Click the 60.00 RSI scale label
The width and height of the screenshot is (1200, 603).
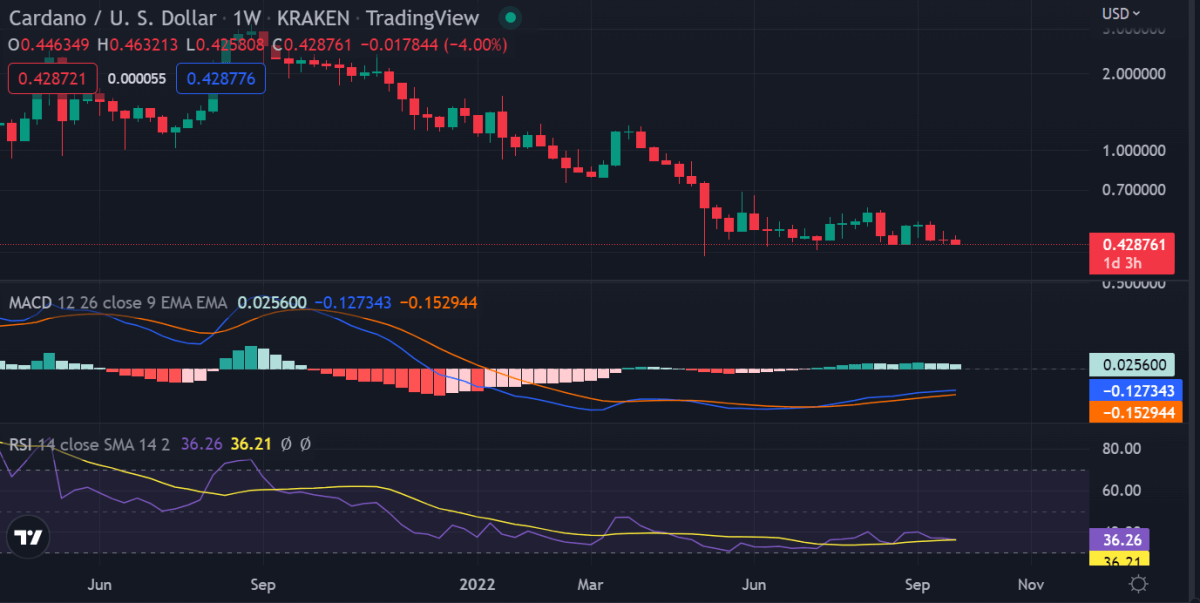tap(1122, 490)
